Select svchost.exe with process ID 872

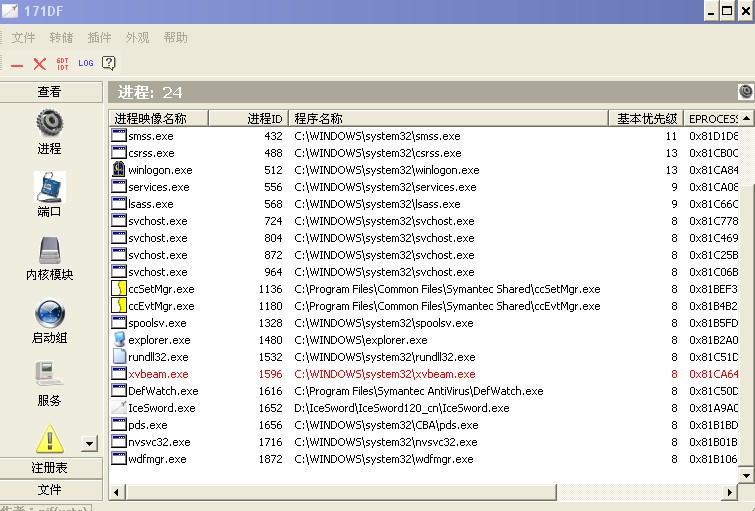pos(424,255)
